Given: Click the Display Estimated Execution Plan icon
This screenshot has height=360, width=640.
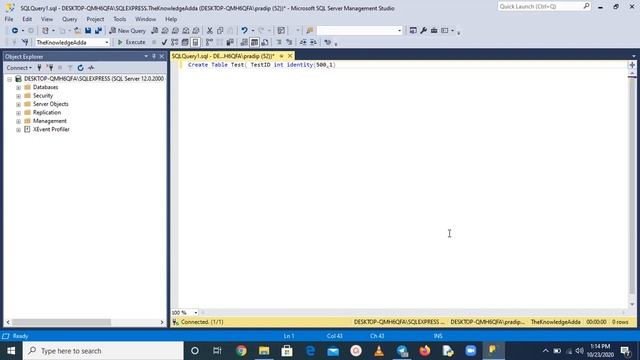Looking at the screenshot, I should 175,42.
